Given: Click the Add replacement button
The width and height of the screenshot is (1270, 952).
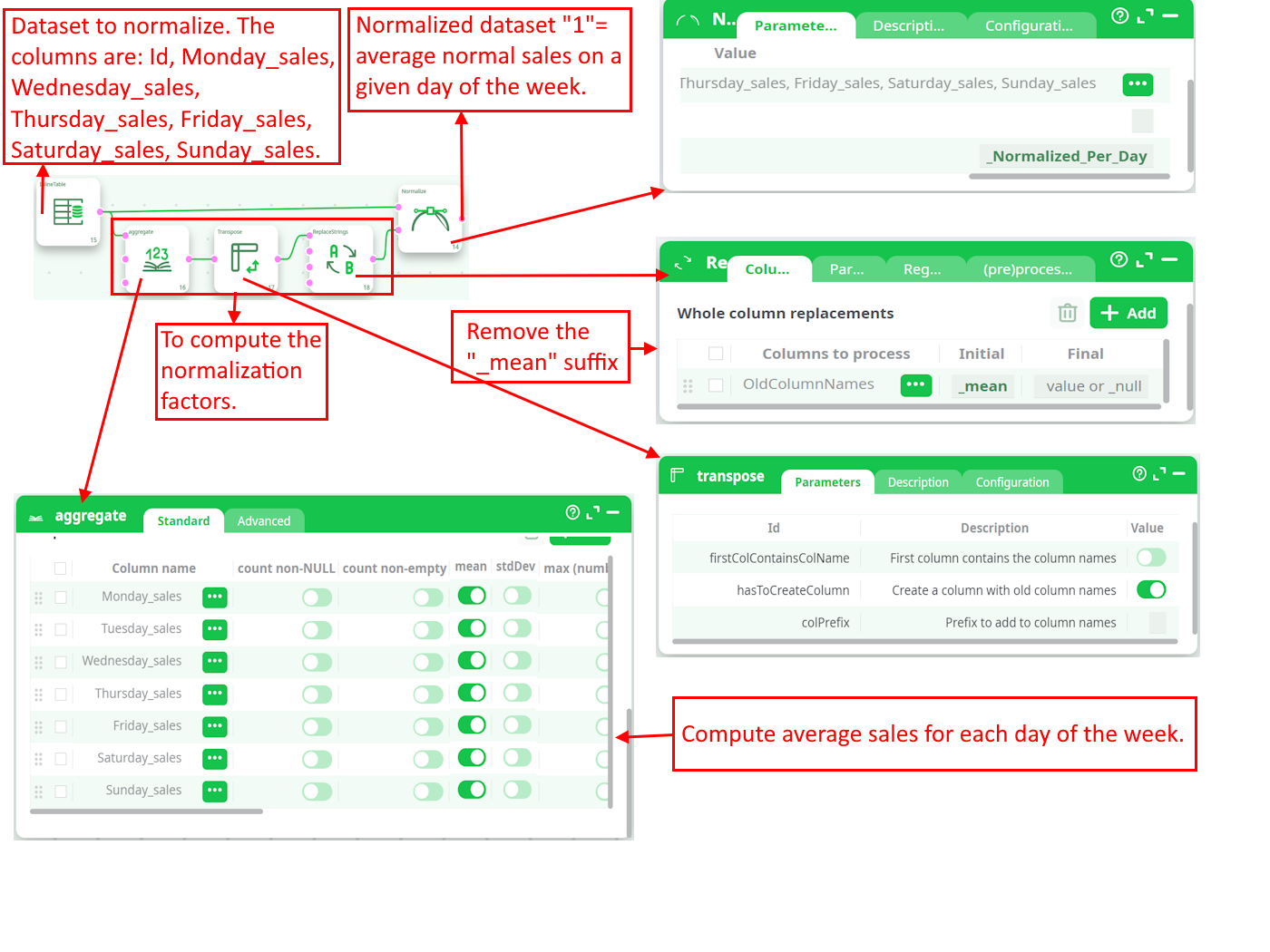Looking at the screenshot, I should [1128, 313].
